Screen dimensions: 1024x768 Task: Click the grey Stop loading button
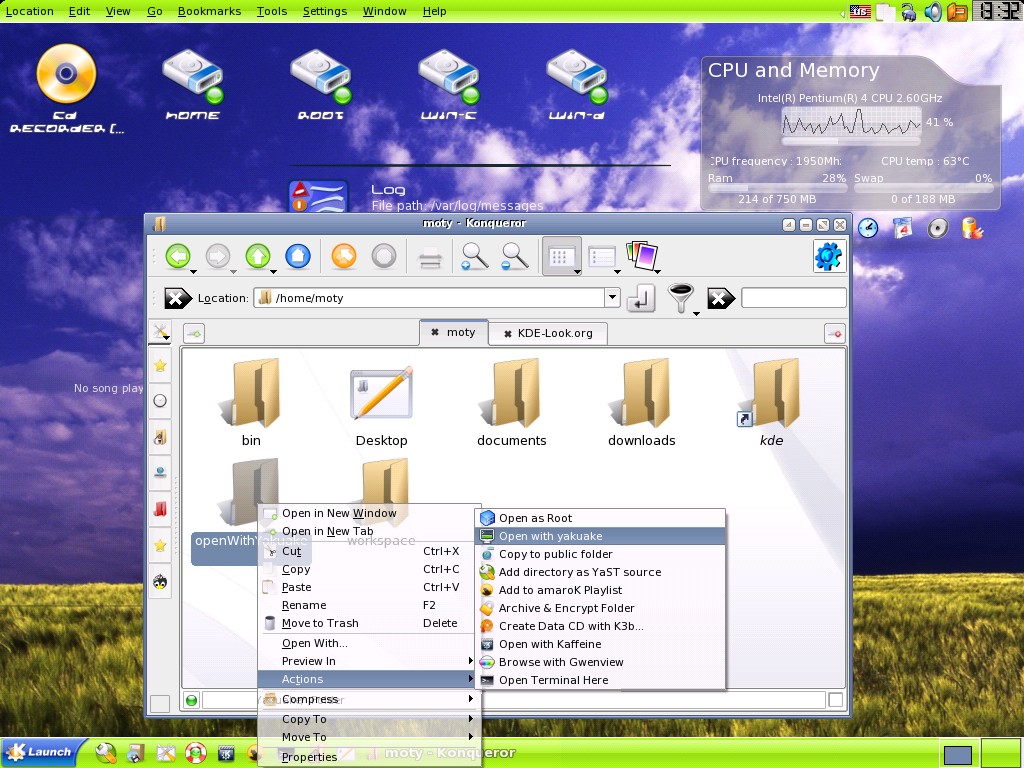pyautogui.click(x=384, y=256)
